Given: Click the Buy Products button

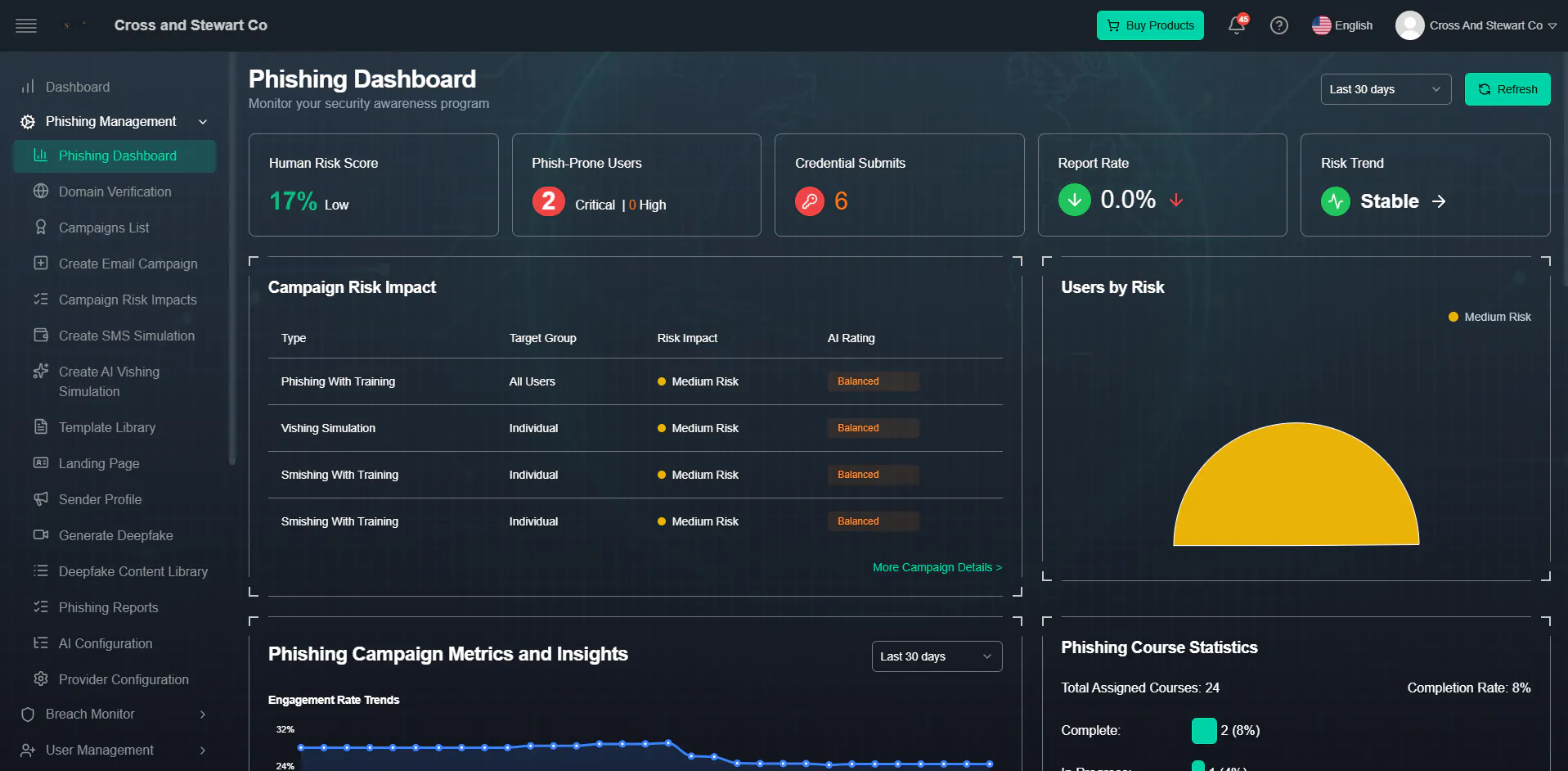Looking at the screenshot, I should pos(1150,25).
